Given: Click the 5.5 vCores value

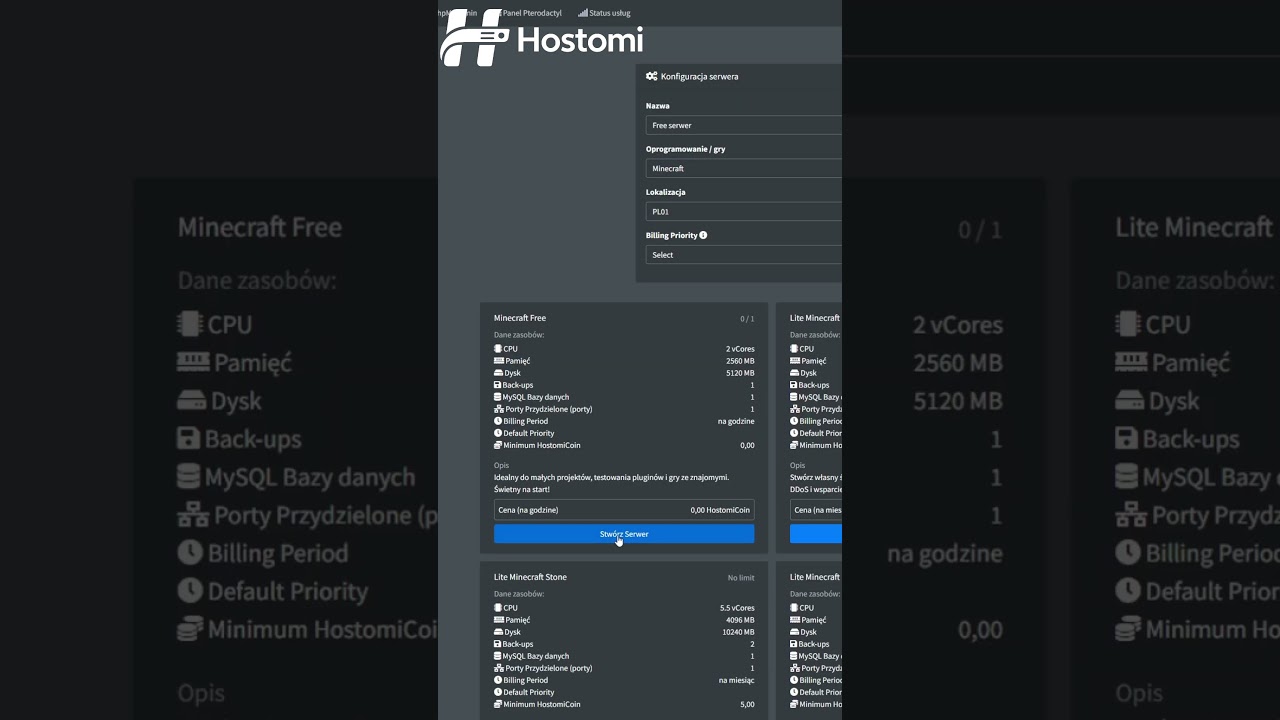Looking at the screenshot, I should 737,608.
